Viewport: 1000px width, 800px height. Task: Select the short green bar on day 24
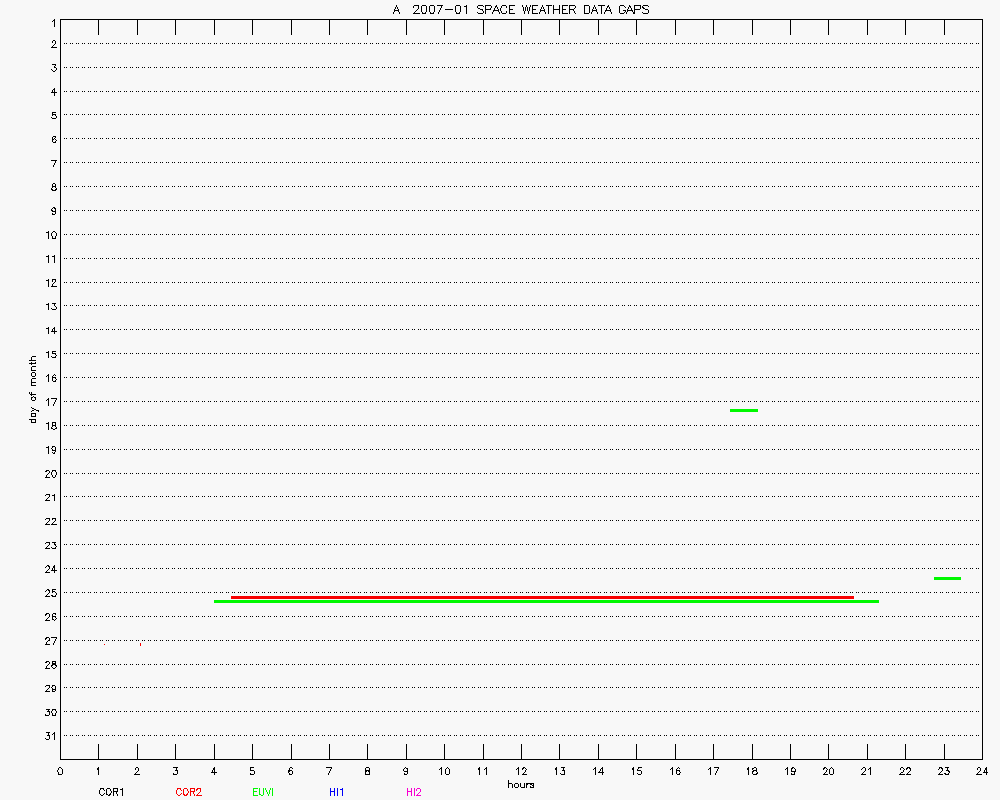946,578
